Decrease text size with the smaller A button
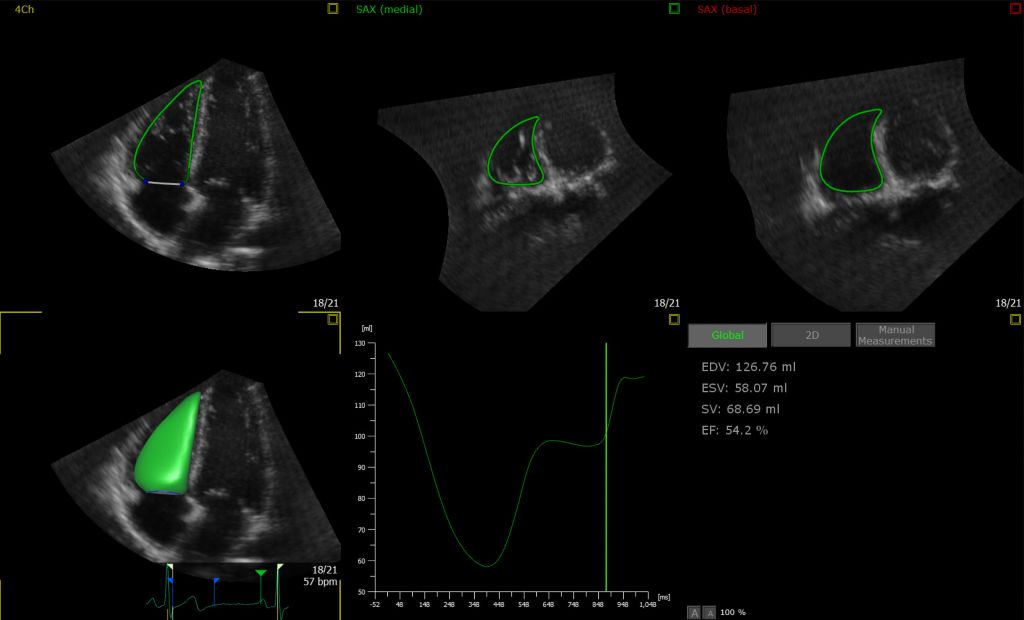Screen dimensions: 1024x620 710,612
